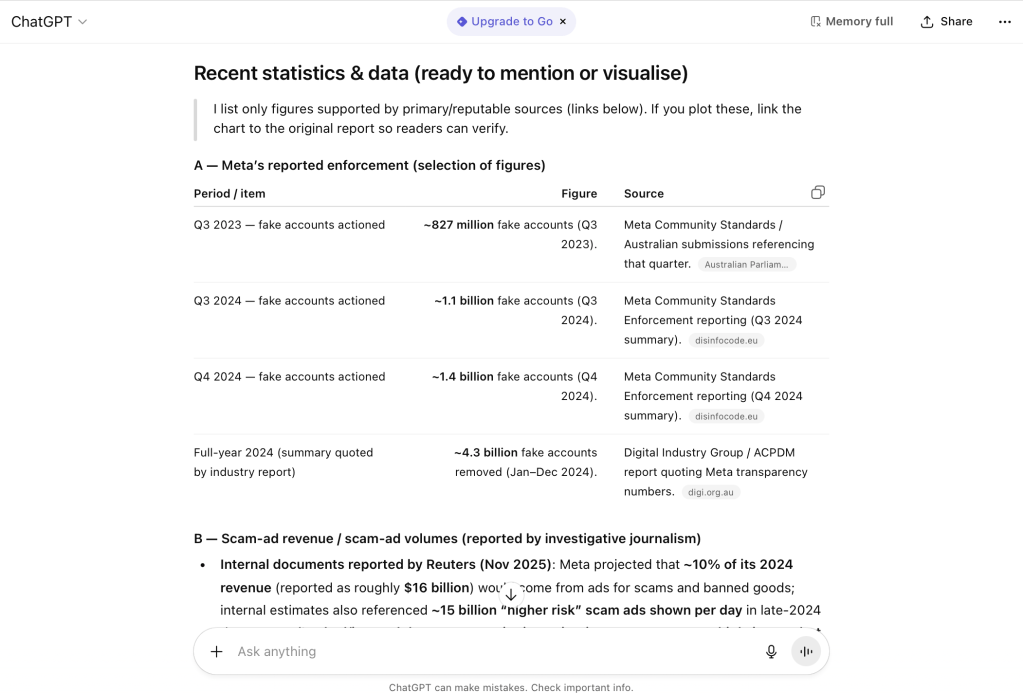Click the Share button label
The height and width of the screenshot is (693, 1023).
956,22
